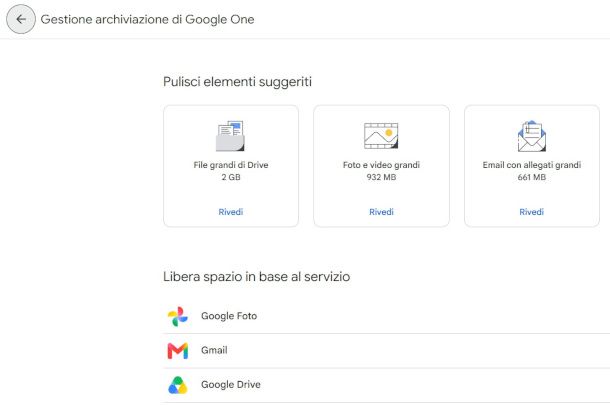Screen dimensions: 610x405
Task: Click the '2 GB' size value
Action: (x=231, y=177)
